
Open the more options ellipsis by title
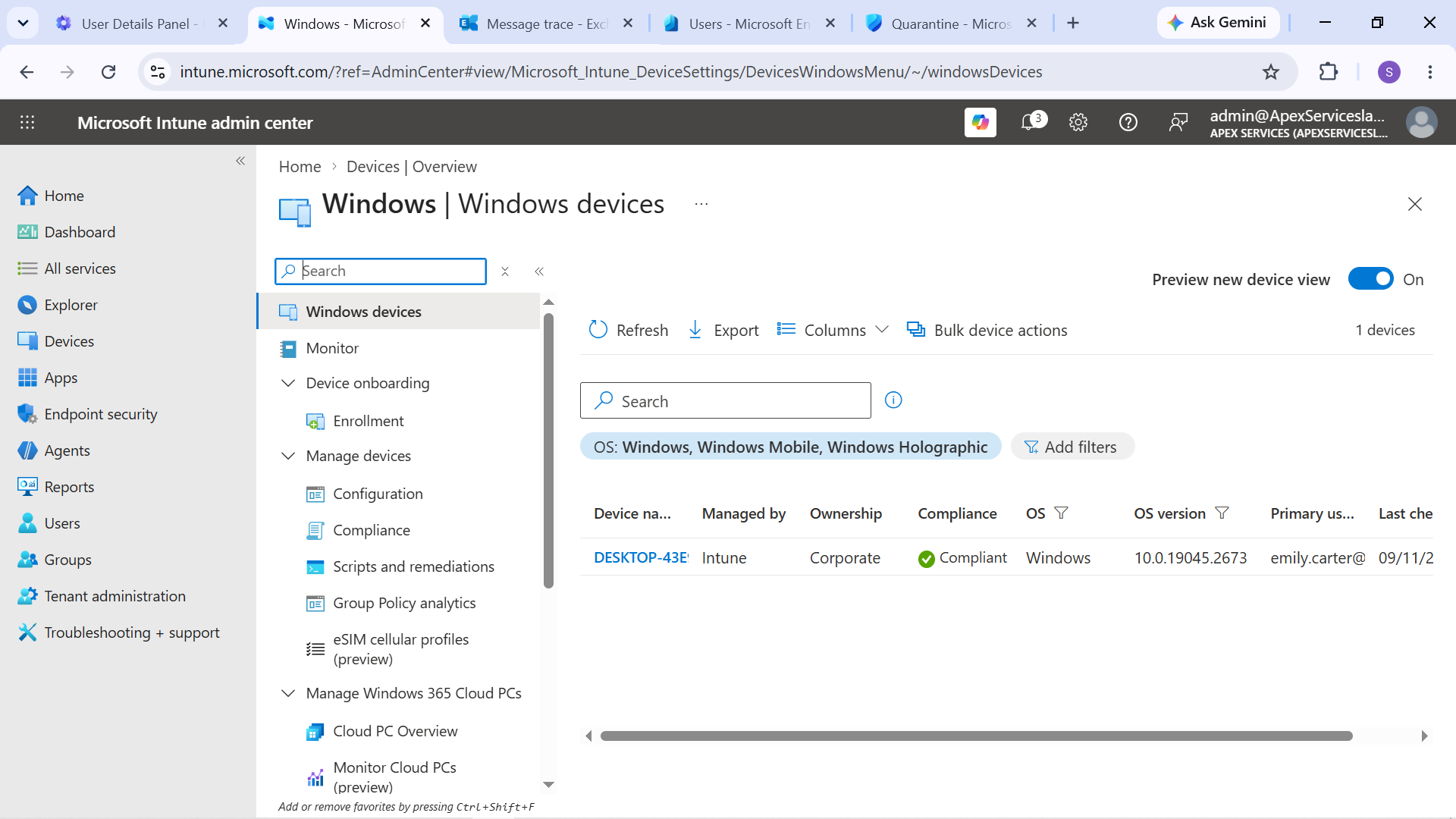701,204
